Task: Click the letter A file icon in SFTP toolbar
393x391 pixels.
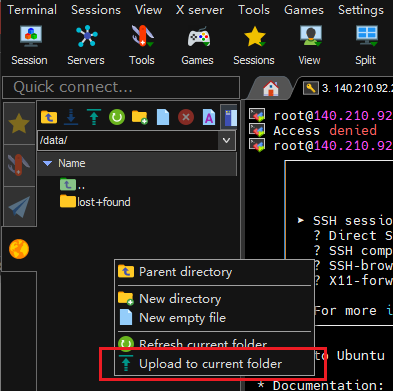Action: pos(209,117)
